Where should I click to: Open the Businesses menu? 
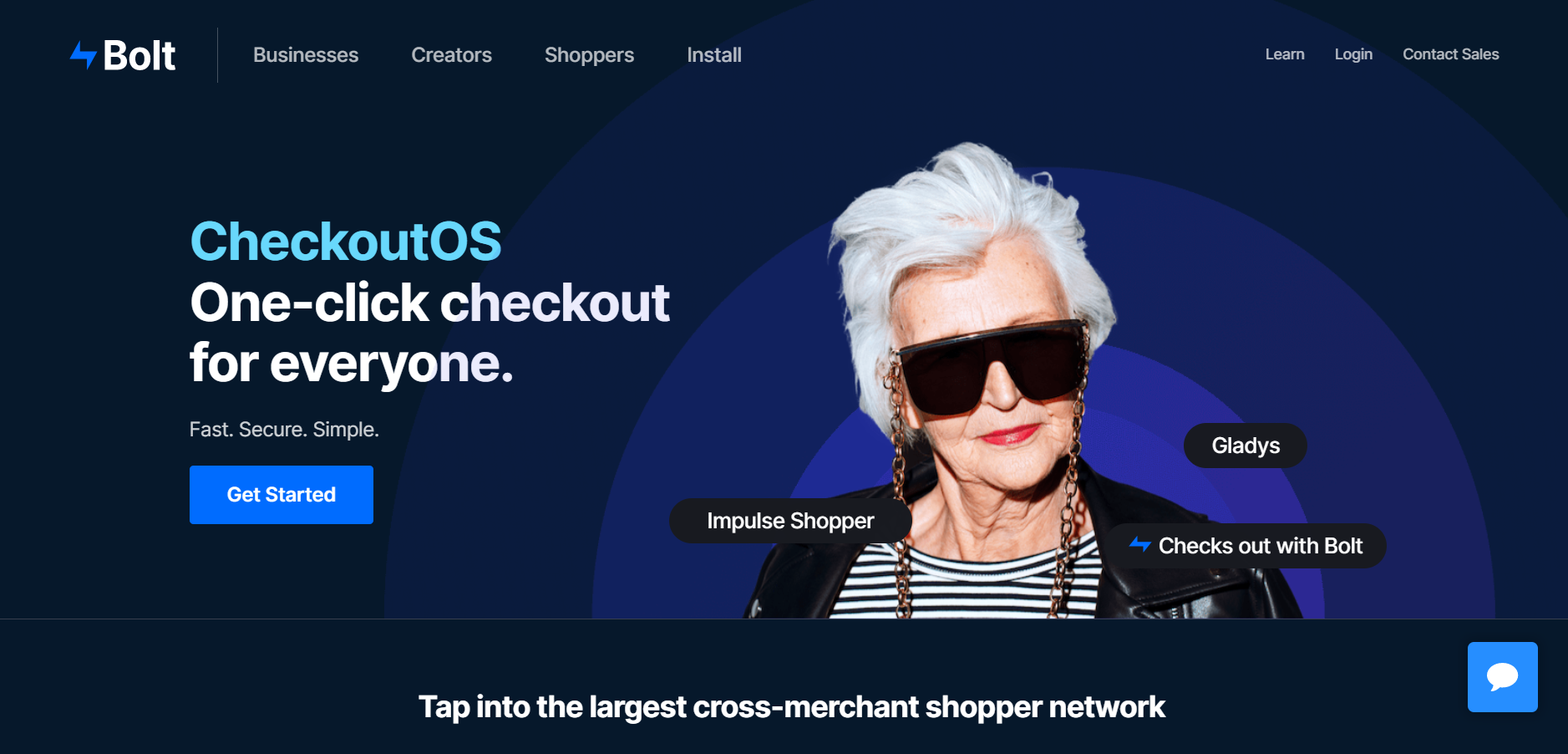(x=306, y=55)
